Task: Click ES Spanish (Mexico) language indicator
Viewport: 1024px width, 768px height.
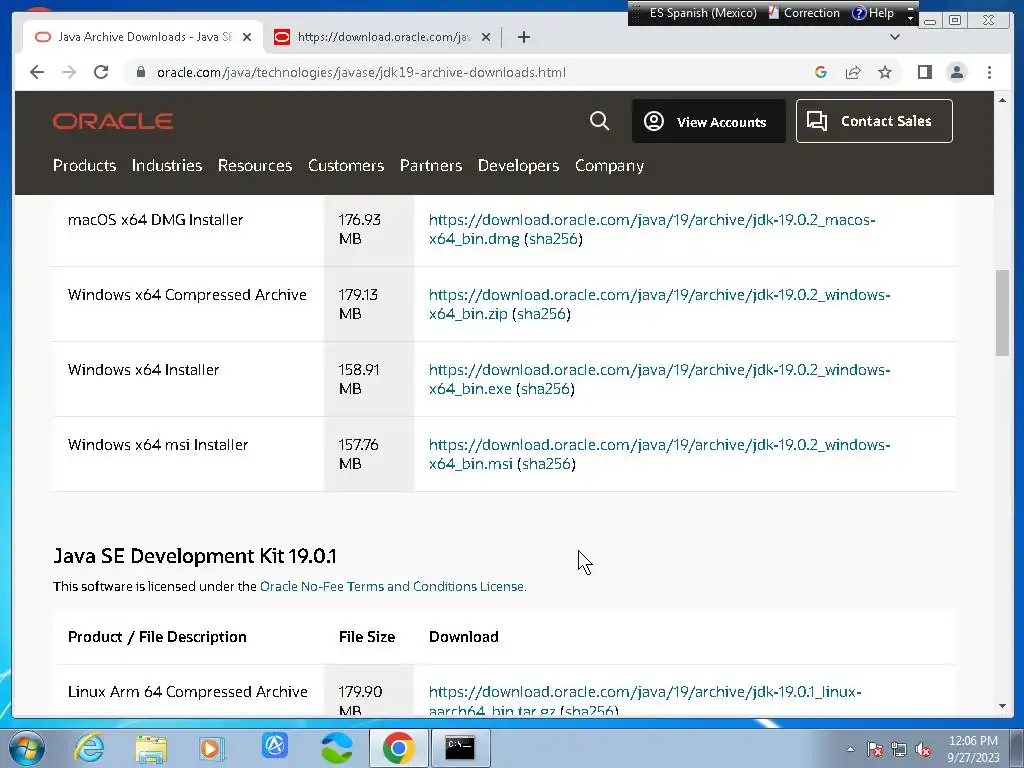Action: (703, 13)
